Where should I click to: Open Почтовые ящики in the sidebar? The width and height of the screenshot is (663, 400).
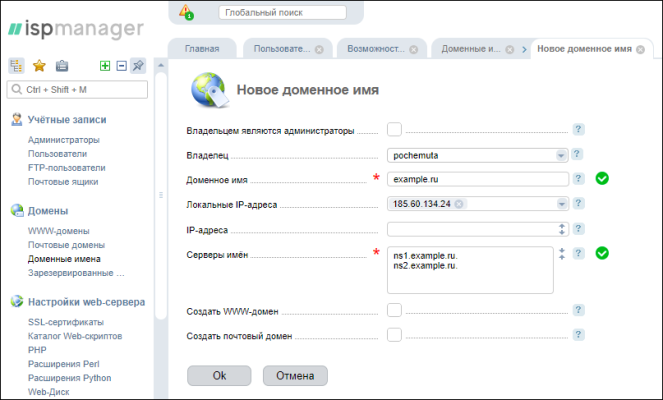[x=63, y=181]
